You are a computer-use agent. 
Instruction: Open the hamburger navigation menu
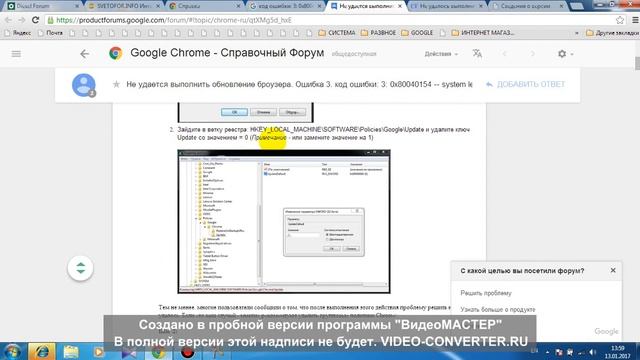click(16, 54)
